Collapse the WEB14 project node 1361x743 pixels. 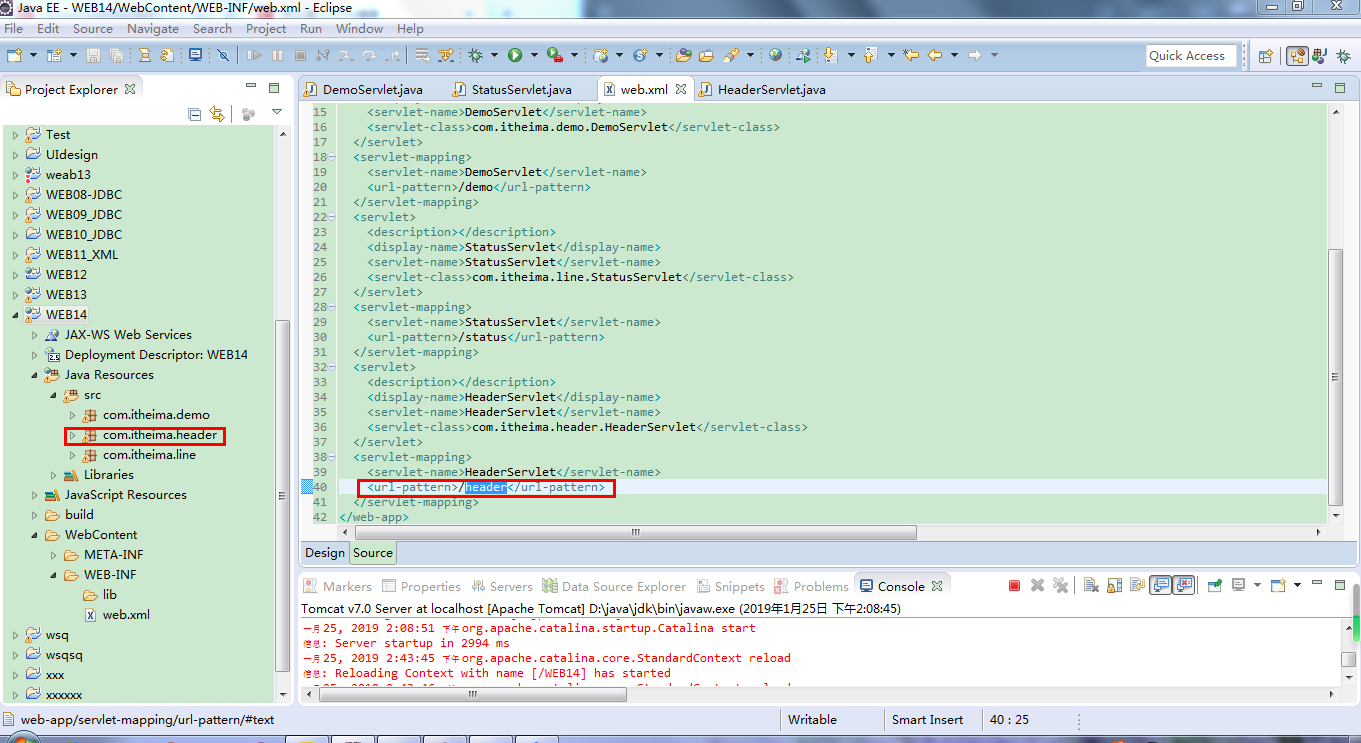click(15, 315)
